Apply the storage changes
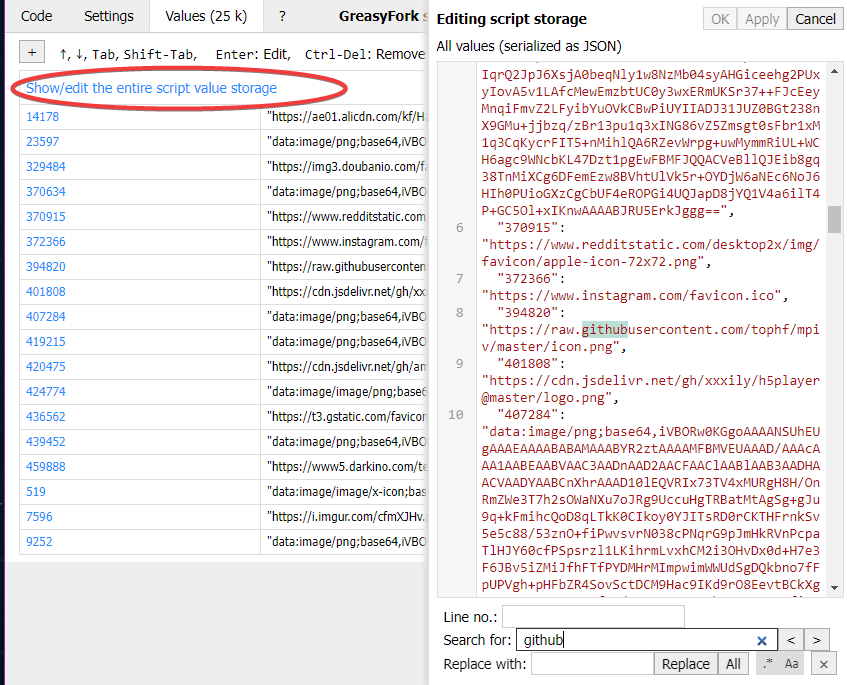This screenshot has height=685, width=847. [x=761, y=18]
